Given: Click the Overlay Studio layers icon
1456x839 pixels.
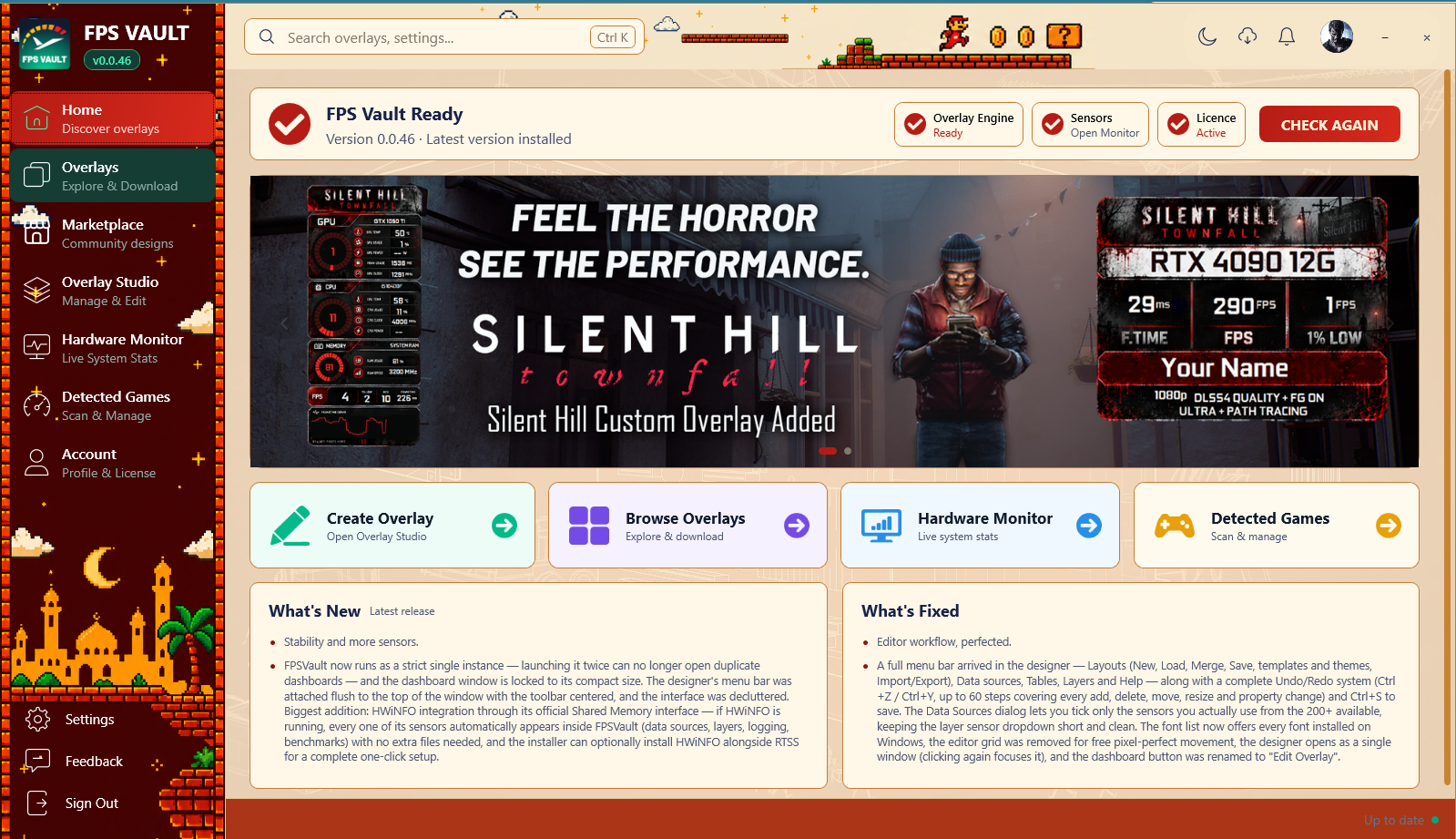Looking at the screenshot, I should (36, 291).
